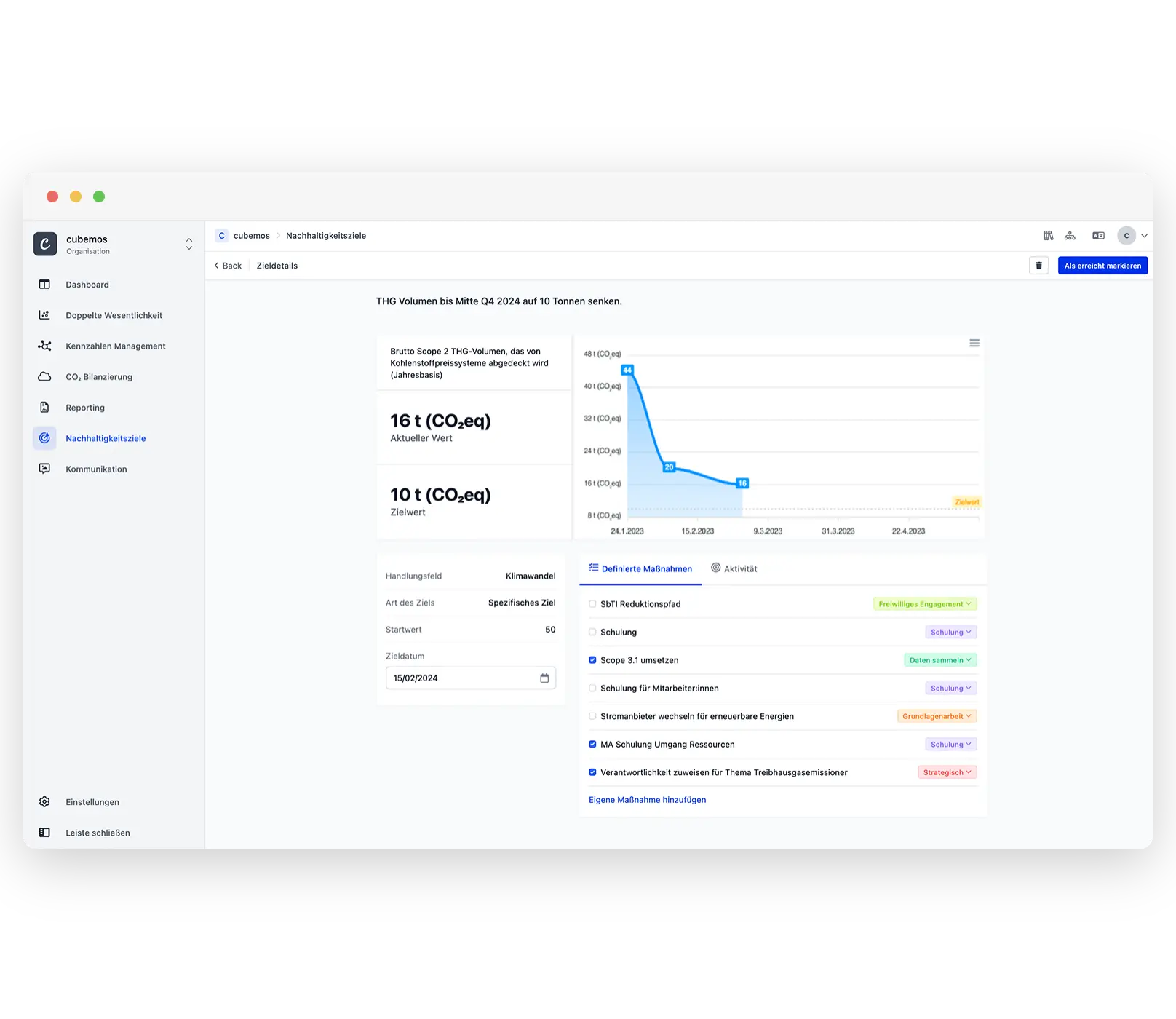The height and width of the screenshot is (1019, 1176).
Task: Check the SbTI Reduktionspfad checkbox
Action: 592,604
